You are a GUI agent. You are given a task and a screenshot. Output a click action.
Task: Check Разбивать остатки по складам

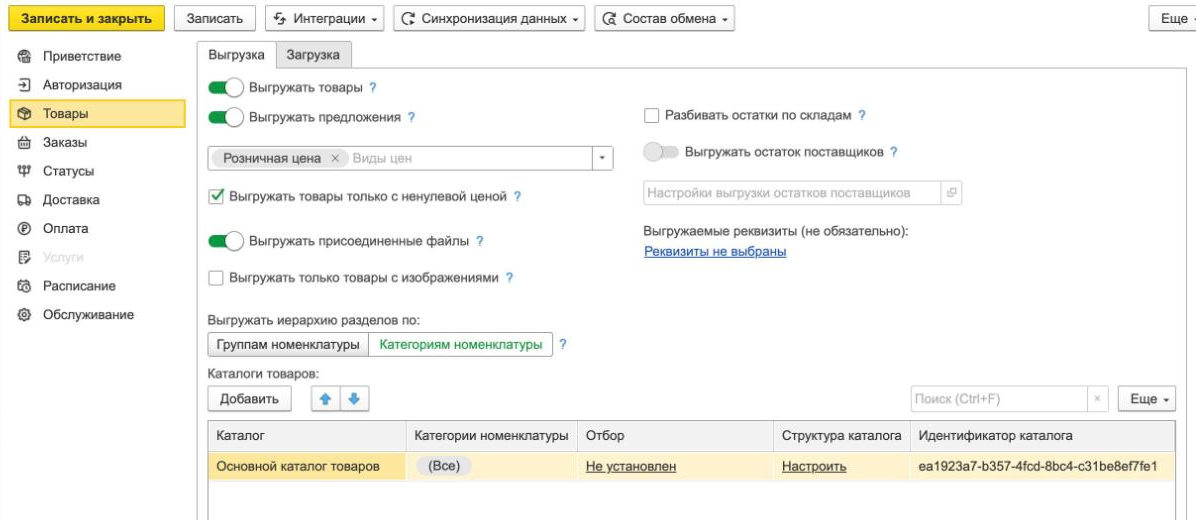[651, 116]
